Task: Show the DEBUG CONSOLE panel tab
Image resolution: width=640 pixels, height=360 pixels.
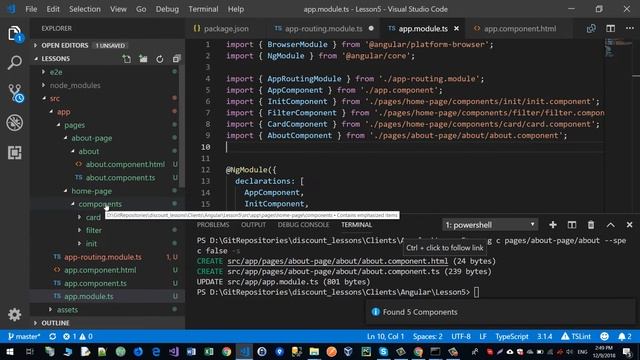Action: 303,225
